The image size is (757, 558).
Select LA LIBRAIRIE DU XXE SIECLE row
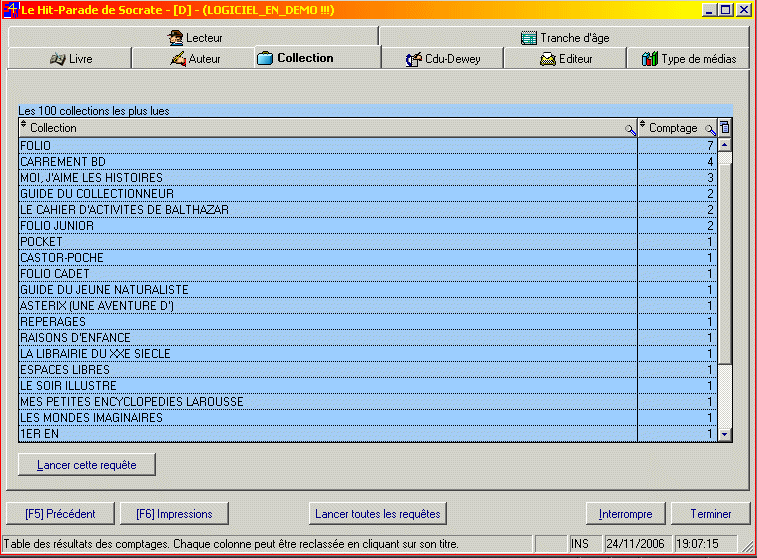point(367,353)
